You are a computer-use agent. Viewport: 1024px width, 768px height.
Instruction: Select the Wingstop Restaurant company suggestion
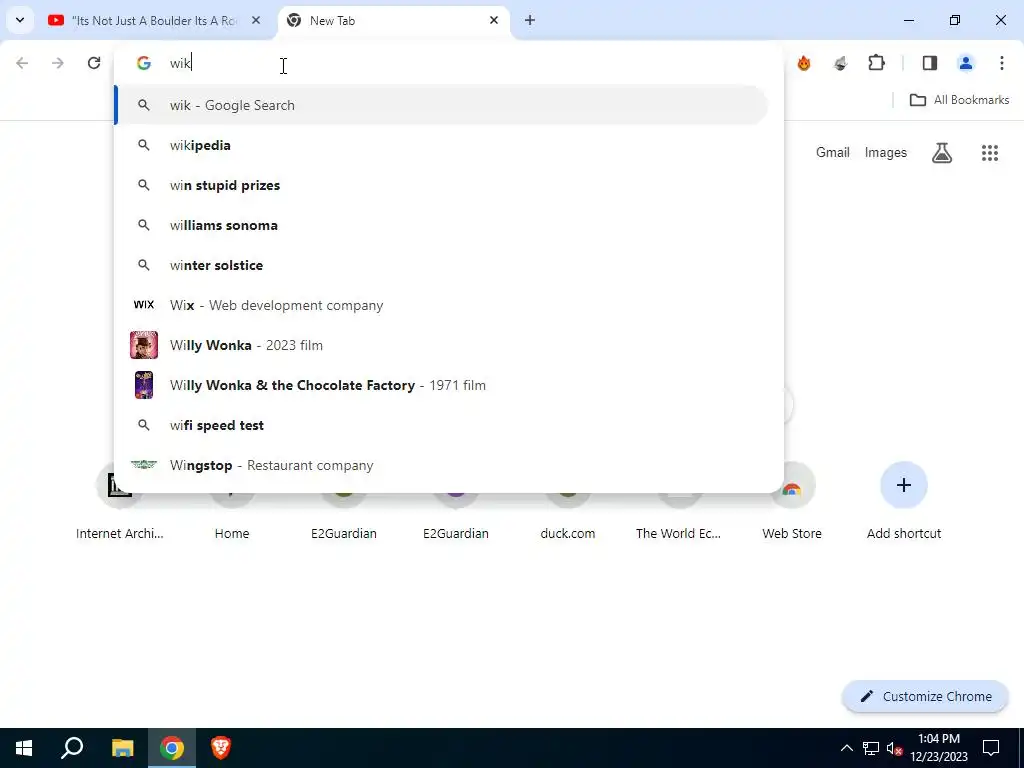(441, 465)
